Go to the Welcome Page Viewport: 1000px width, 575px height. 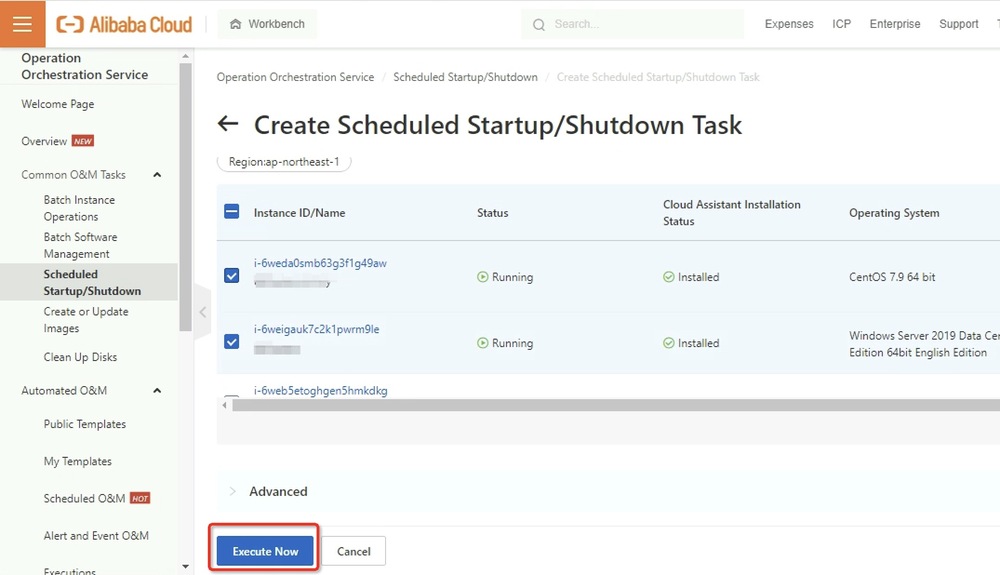click(57, 104)
